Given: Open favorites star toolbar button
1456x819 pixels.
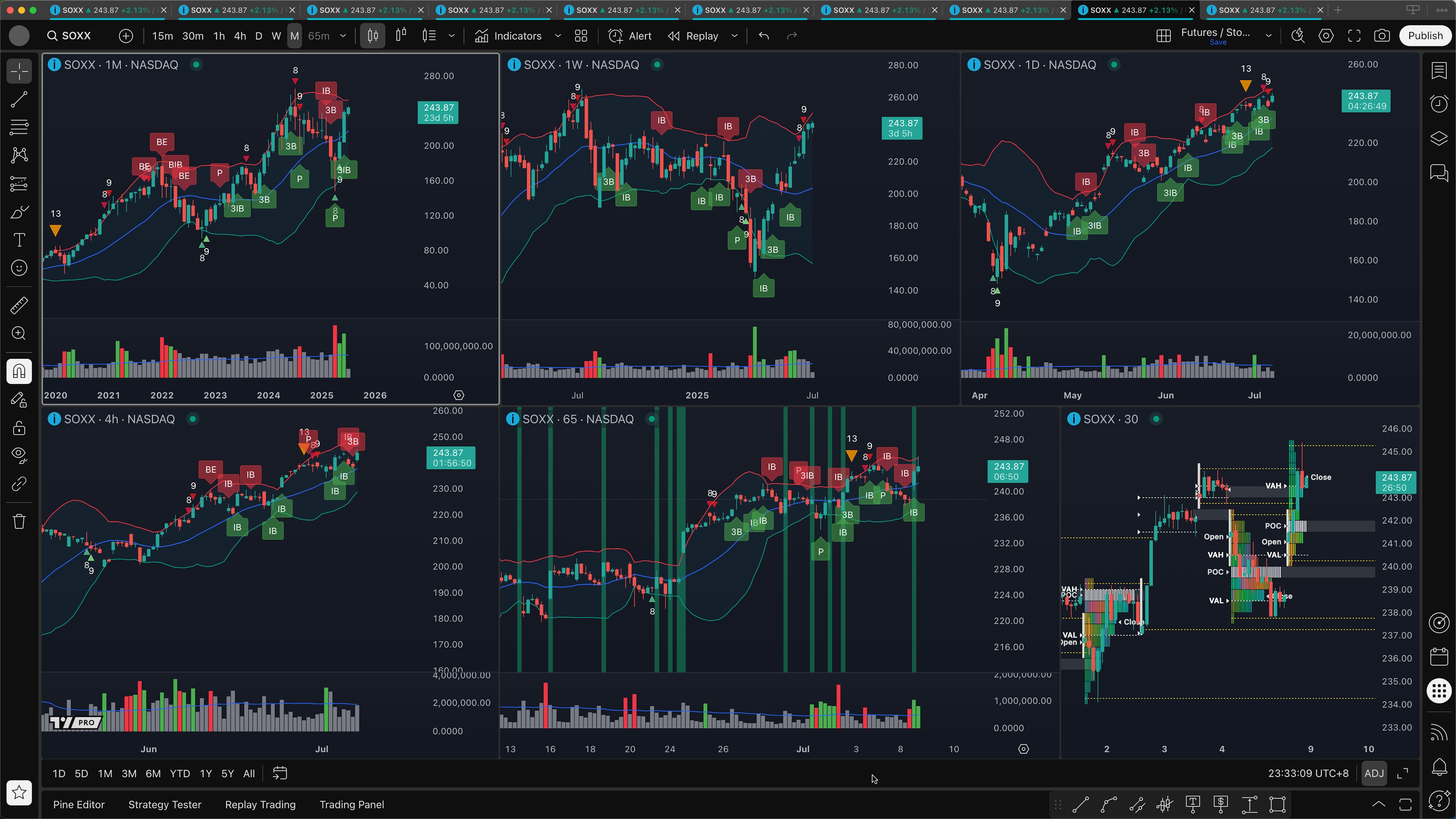Looking at the screenshot, I should 19,792.
